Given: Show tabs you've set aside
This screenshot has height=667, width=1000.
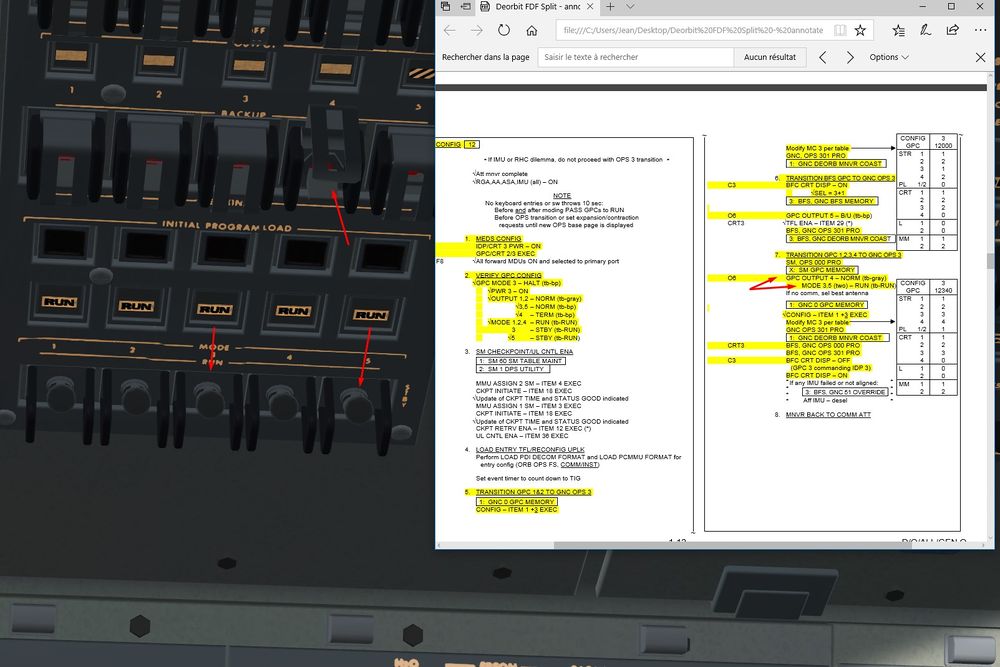Looking at the screenshot, I should (446, 6).
